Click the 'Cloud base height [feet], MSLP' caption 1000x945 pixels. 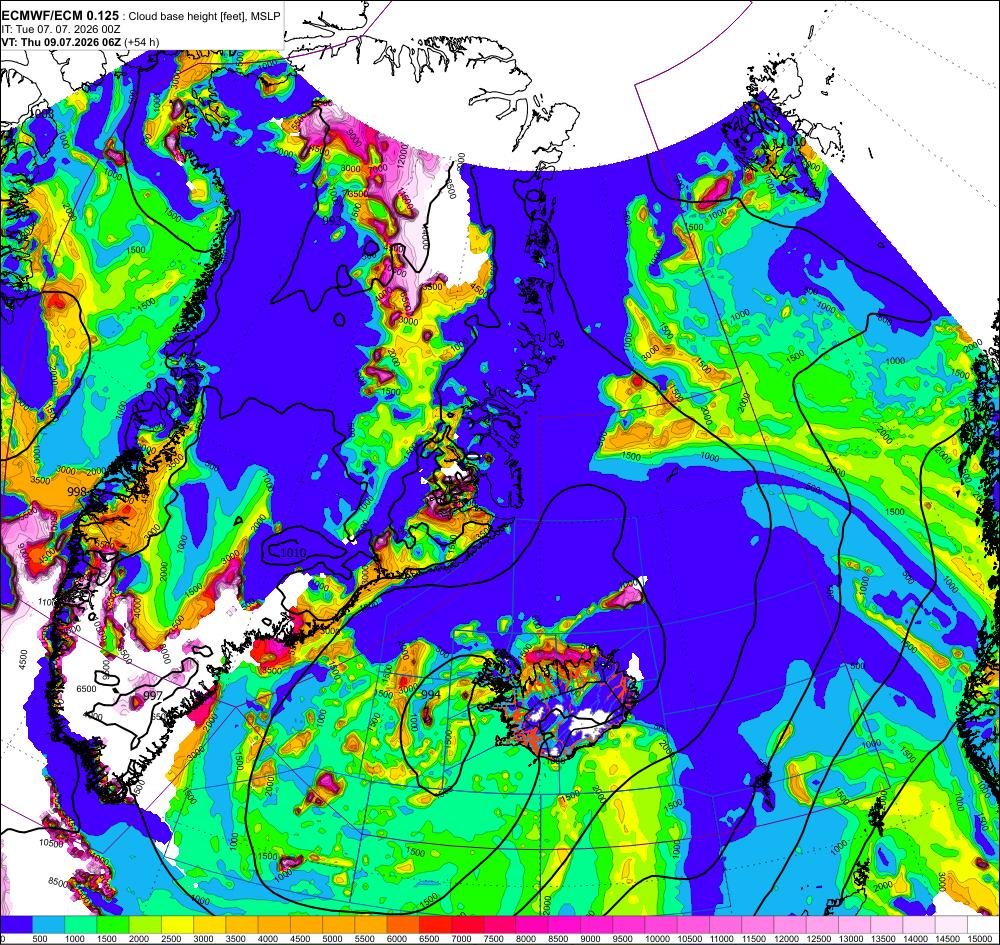click(204, 16)
